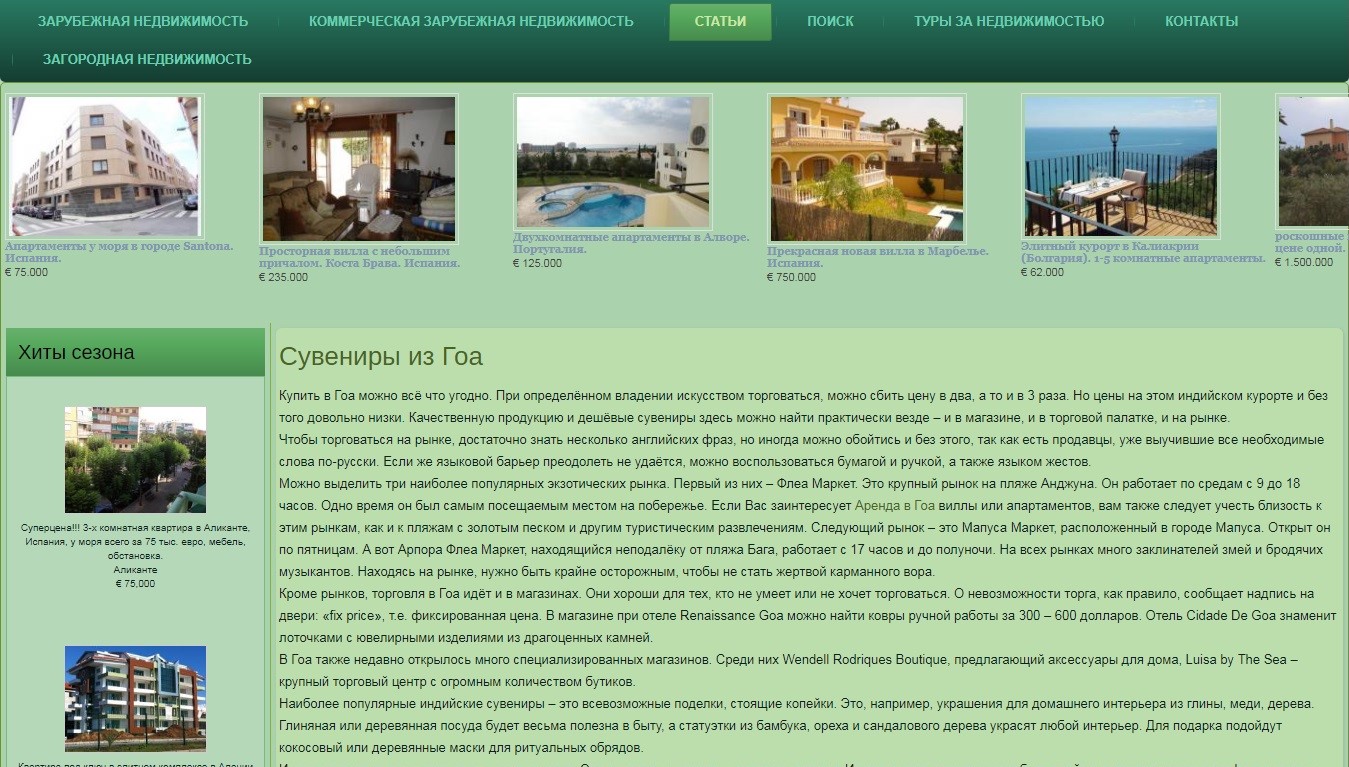Click the Аренда в Гоа link in article

tap(895, 506)
